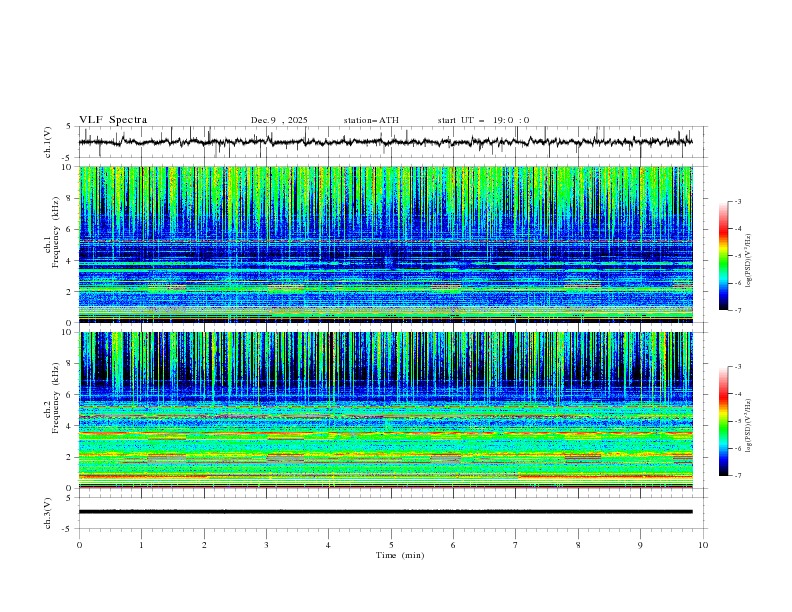Click the ch.1 voltage waveform trace
The height and width of the screenshot is (612, 792).
(x=390, y=142)
